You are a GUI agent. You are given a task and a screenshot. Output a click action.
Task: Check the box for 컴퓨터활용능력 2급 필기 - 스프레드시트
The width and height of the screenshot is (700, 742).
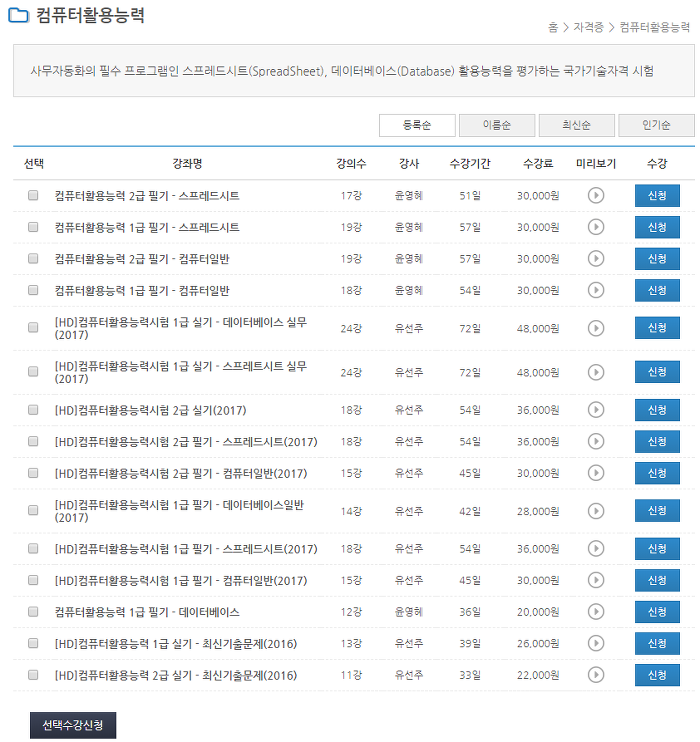pos(33,195)
